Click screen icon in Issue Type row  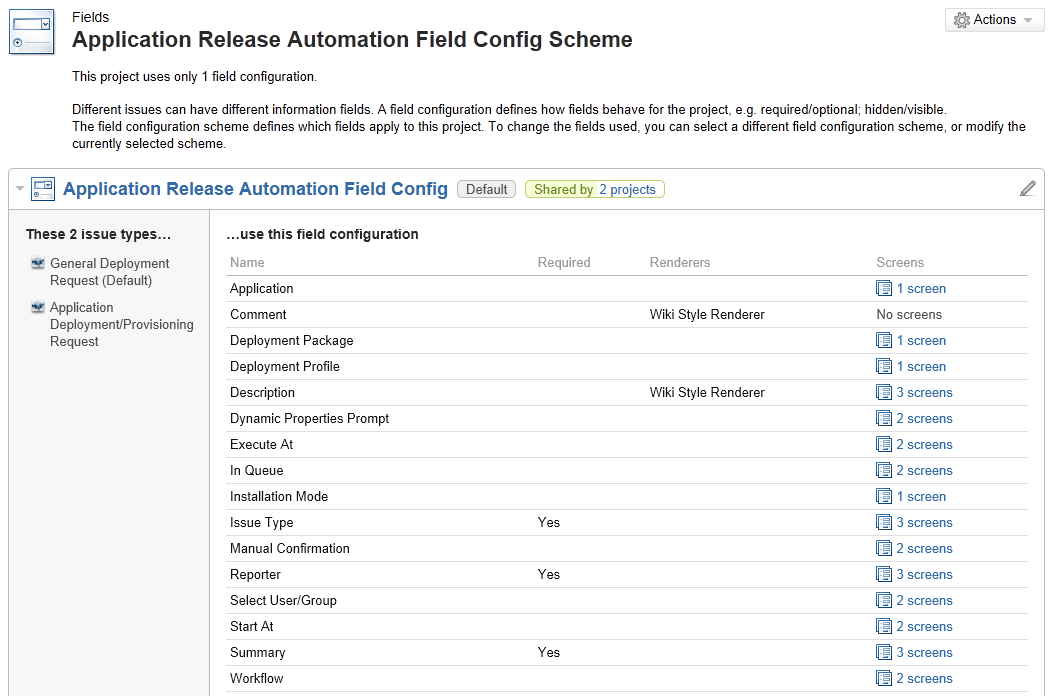pyautogui.click(x=883, y=522)
